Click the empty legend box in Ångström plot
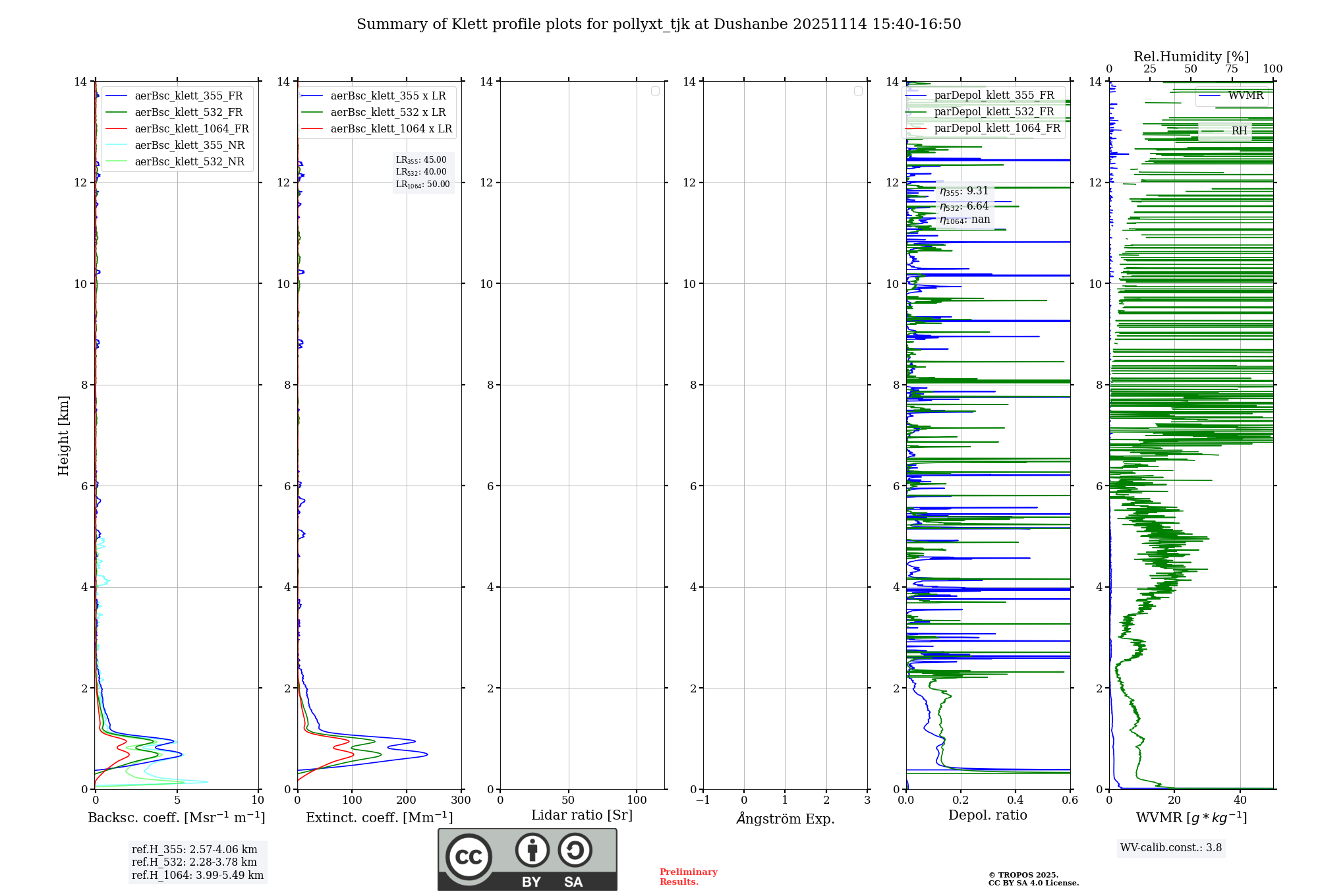The height and width of the screenshot is (896, 1318). coord(858,91)
